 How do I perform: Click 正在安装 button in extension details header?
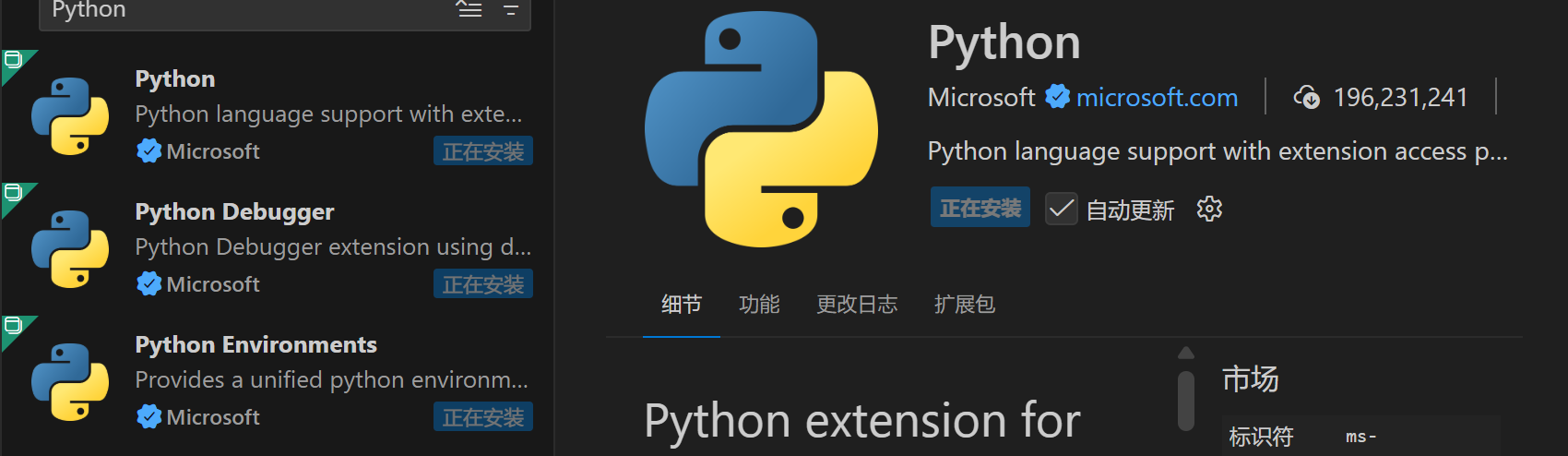(980, 208)
